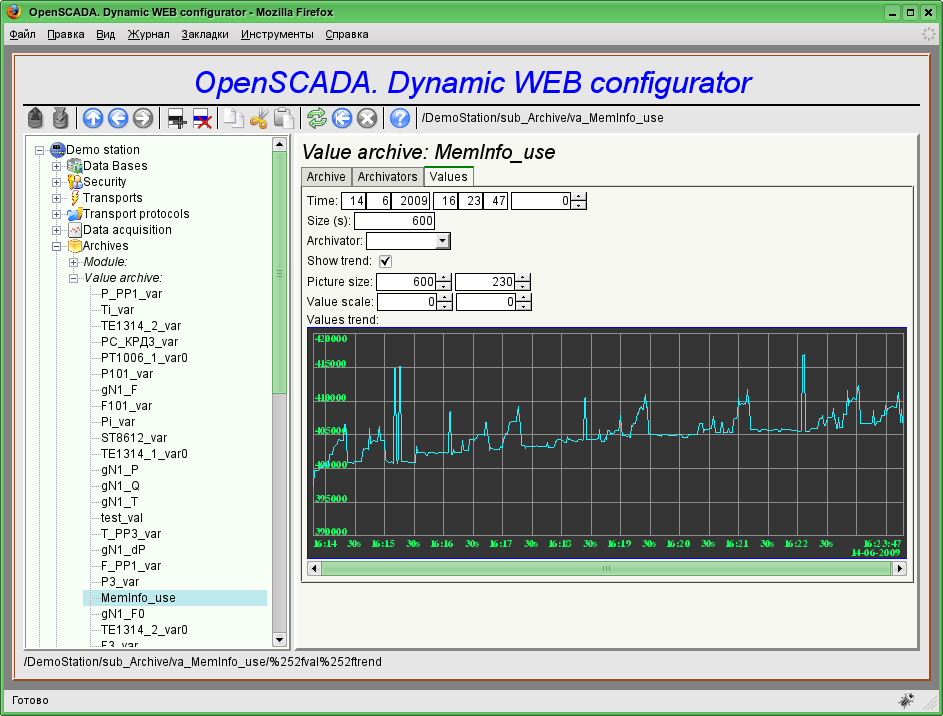
Task: Go up one level with blue up arrow
Action: pos(93,118)
